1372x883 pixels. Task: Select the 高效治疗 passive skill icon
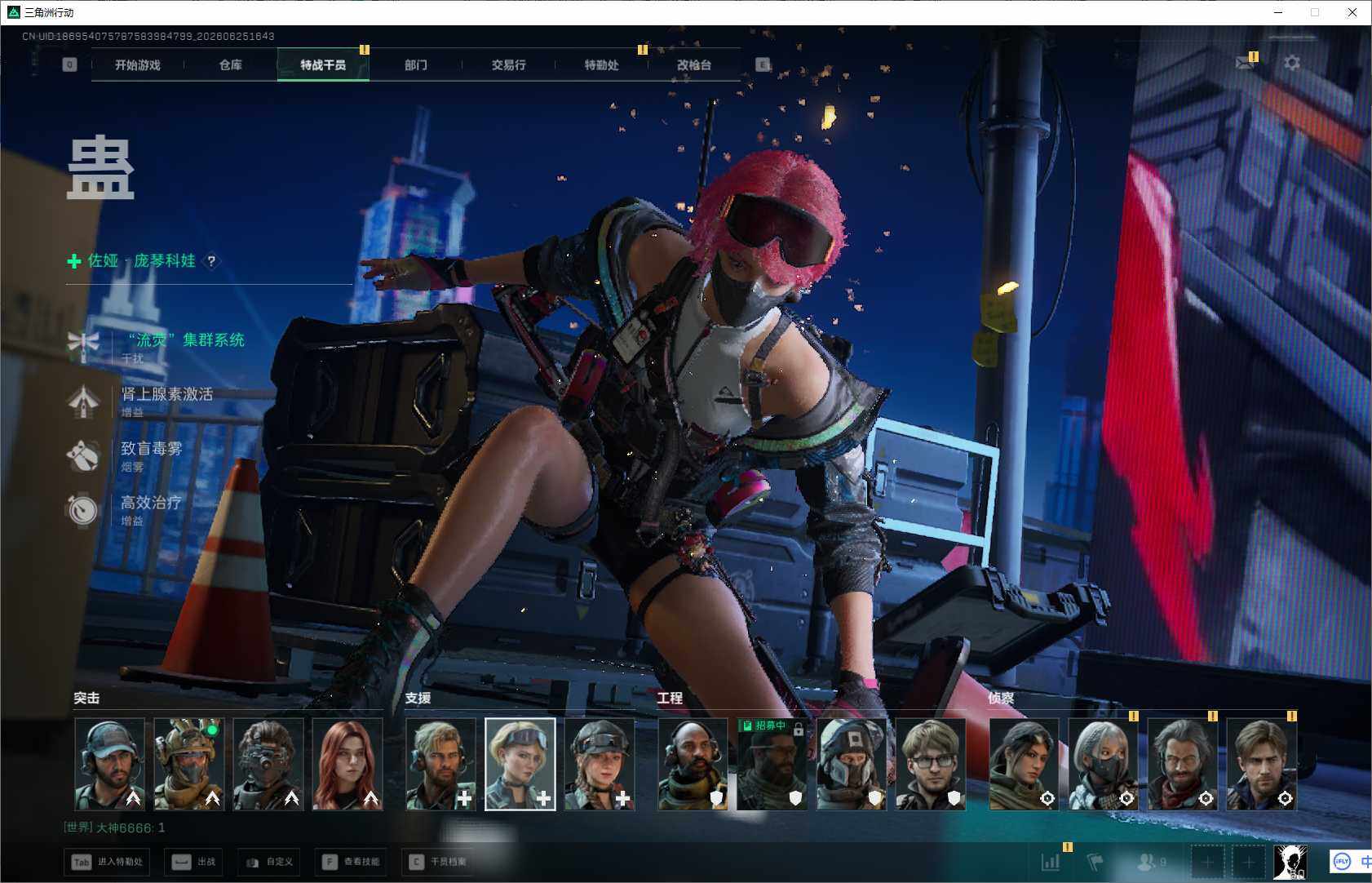pos(83,510)
